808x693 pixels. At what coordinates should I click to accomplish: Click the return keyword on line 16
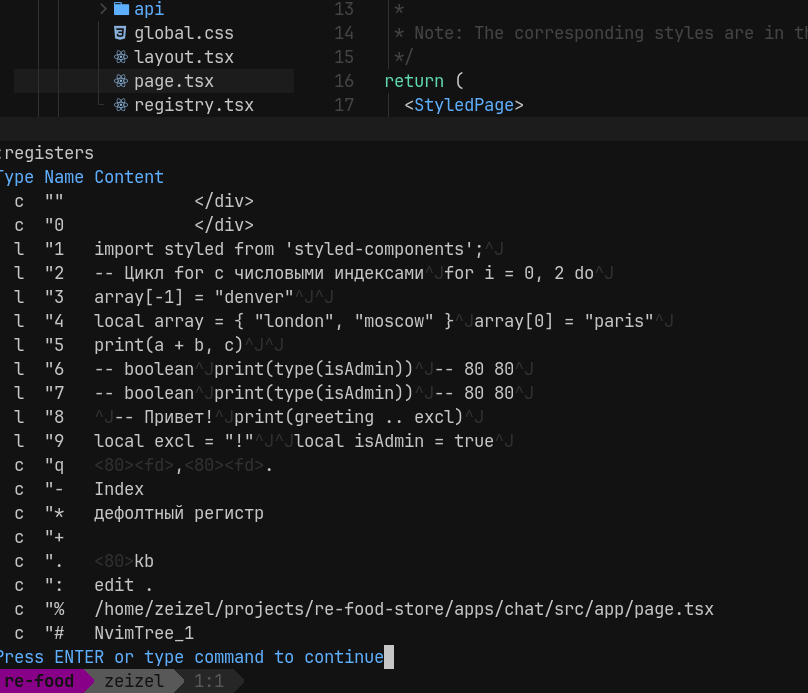[414, 81]
